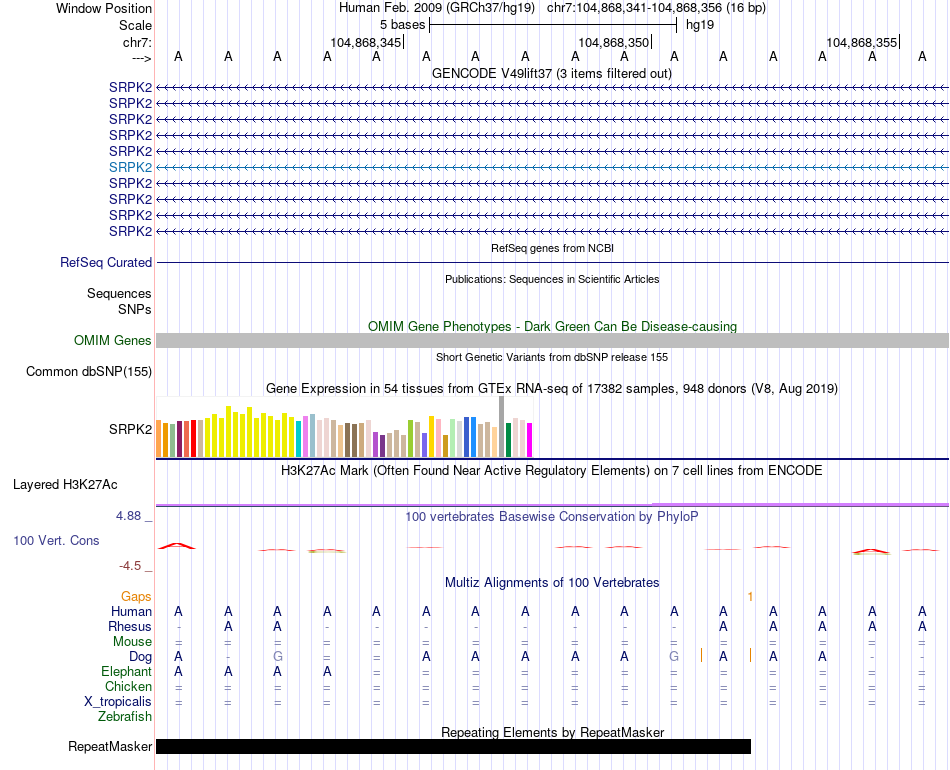Click the tall gray bar in GTEx chart

(x=502, y=426)
